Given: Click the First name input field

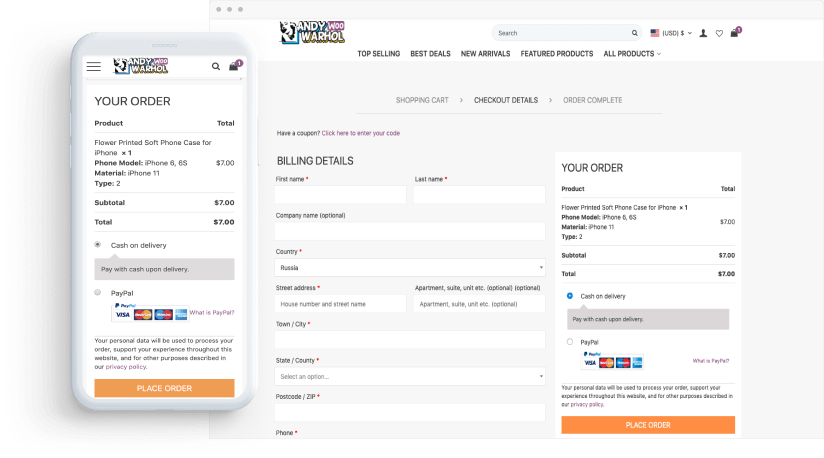Looking at the screenshot, I should coord(341,195).
